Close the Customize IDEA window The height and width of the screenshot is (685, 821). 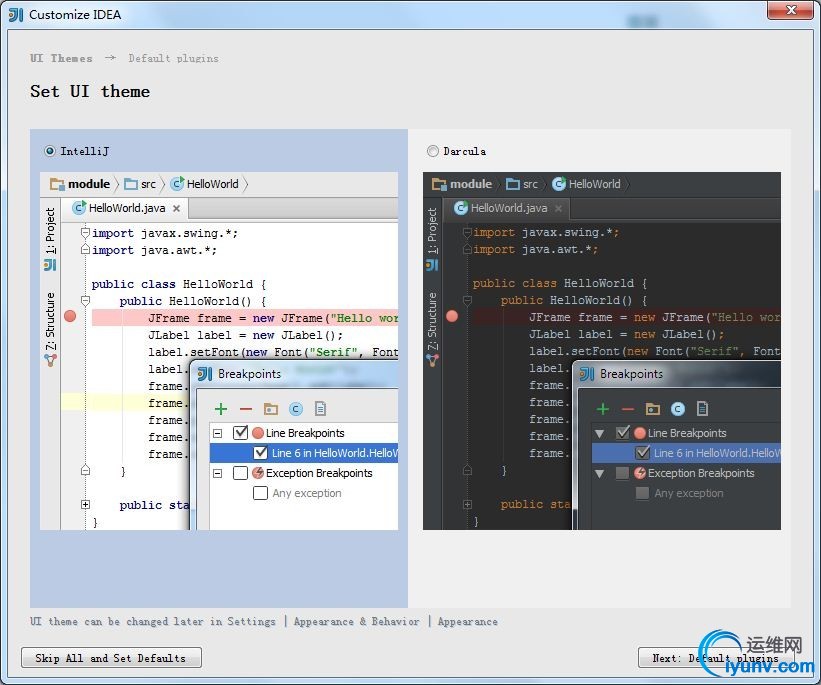pos(791,10)
